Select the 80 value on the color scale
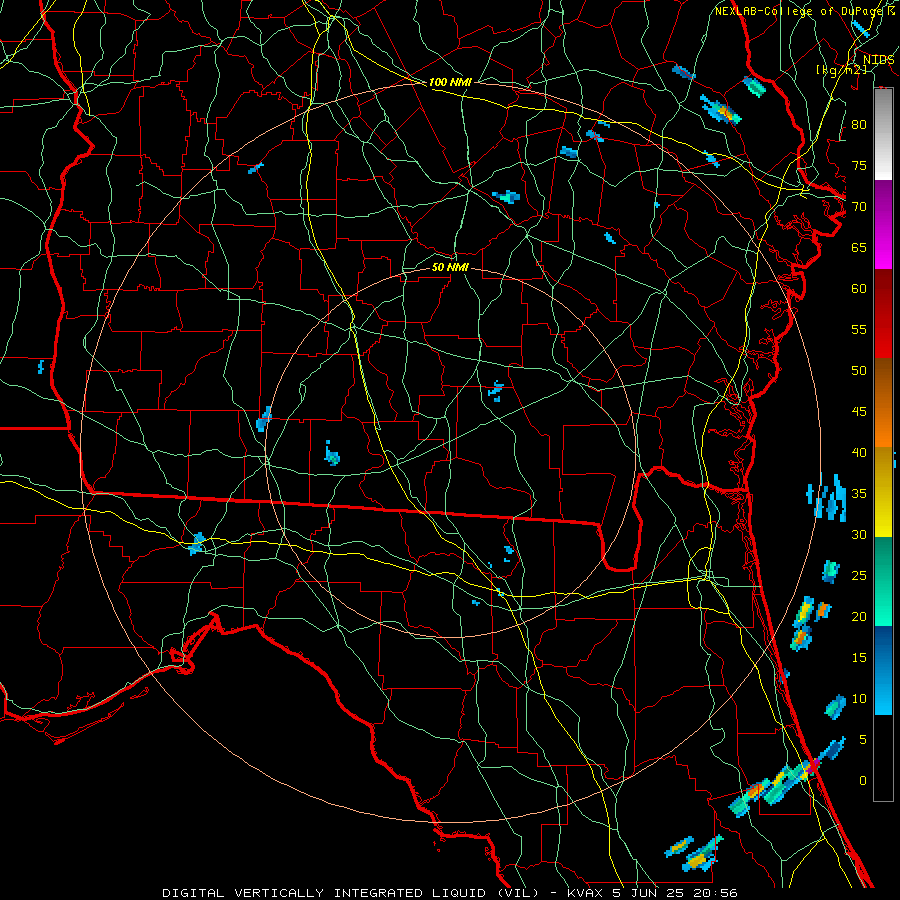This screenshot has height=900, width=900. pos(859,125)
